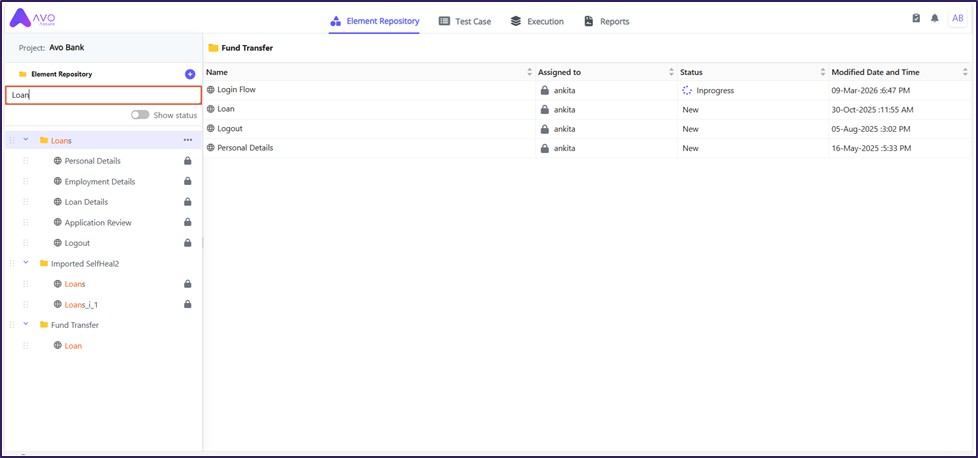
Task: Open the AB user profile avatar
Action: 956,19
